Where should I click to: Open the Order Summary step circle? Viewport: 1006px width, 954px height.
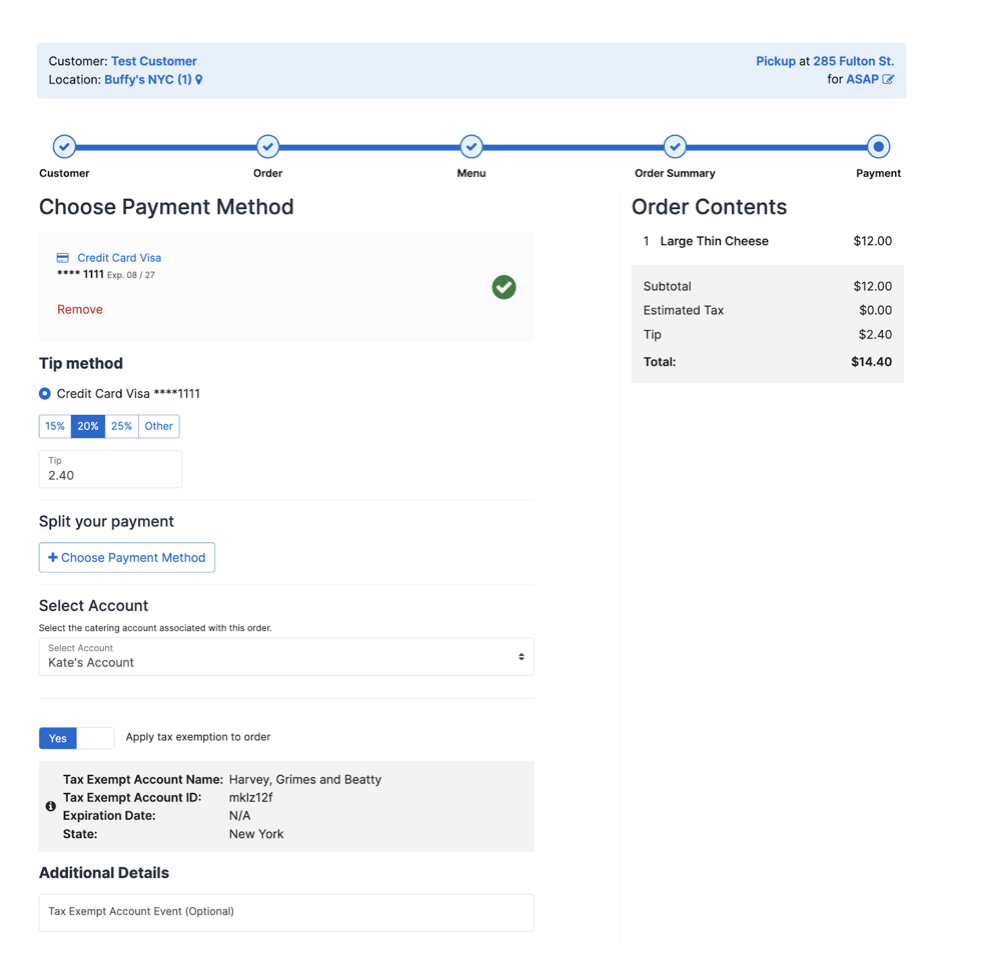point(675,147)
